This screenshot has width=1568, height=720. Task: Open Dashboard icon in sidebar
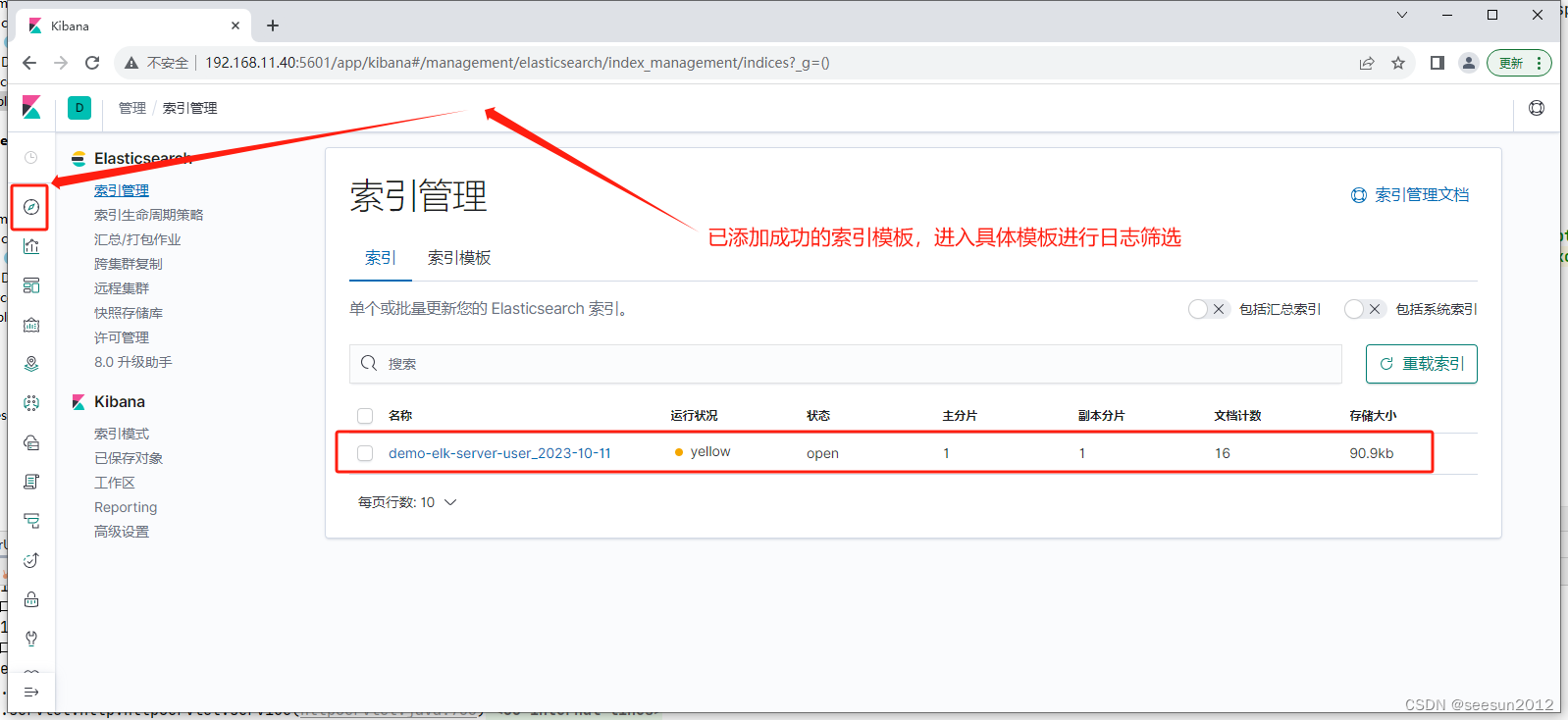pyautogui.click(x=31, y=285)
